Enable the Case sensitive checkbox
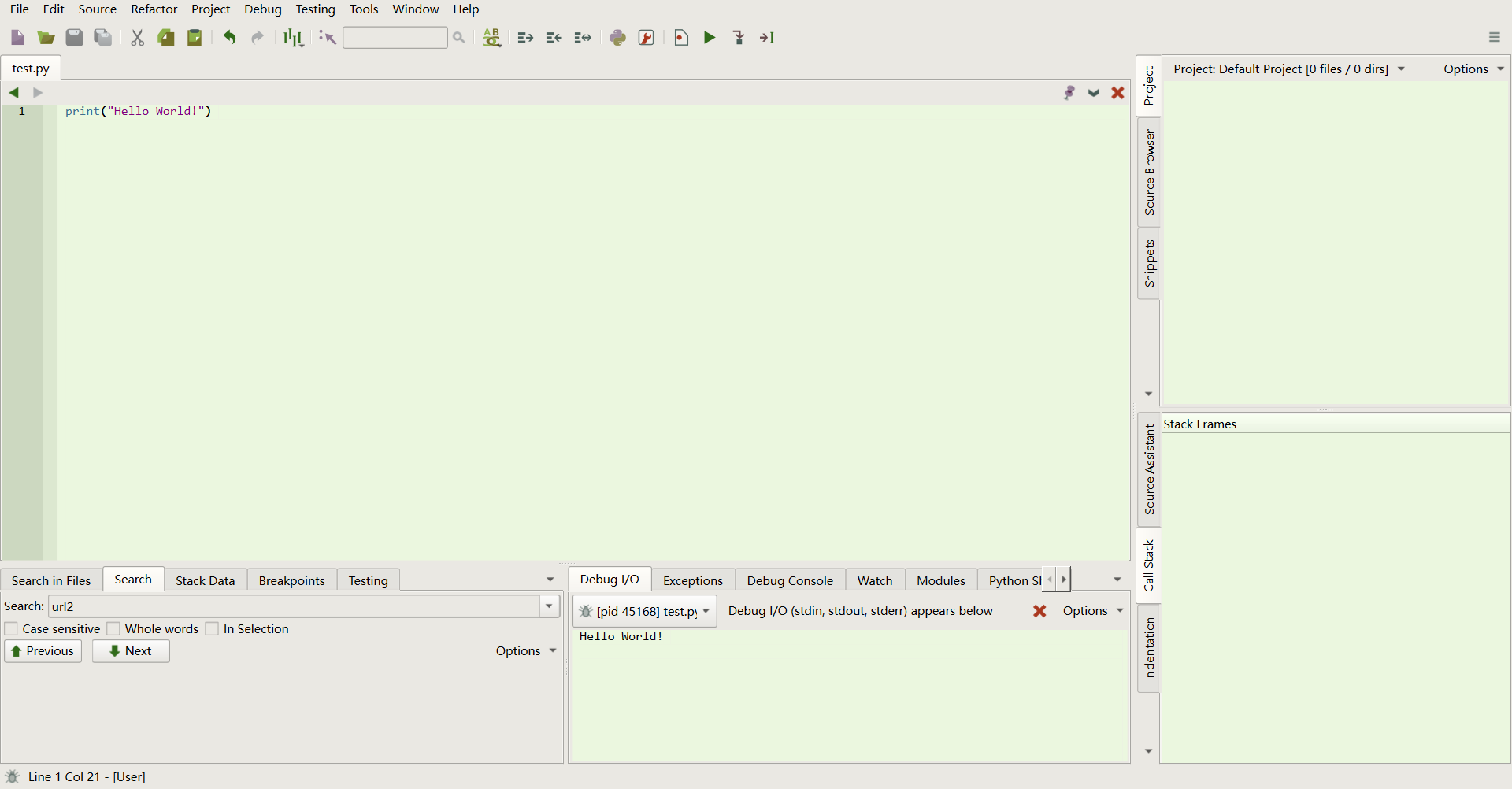The image size is (1512, 789). coord(12,629)
